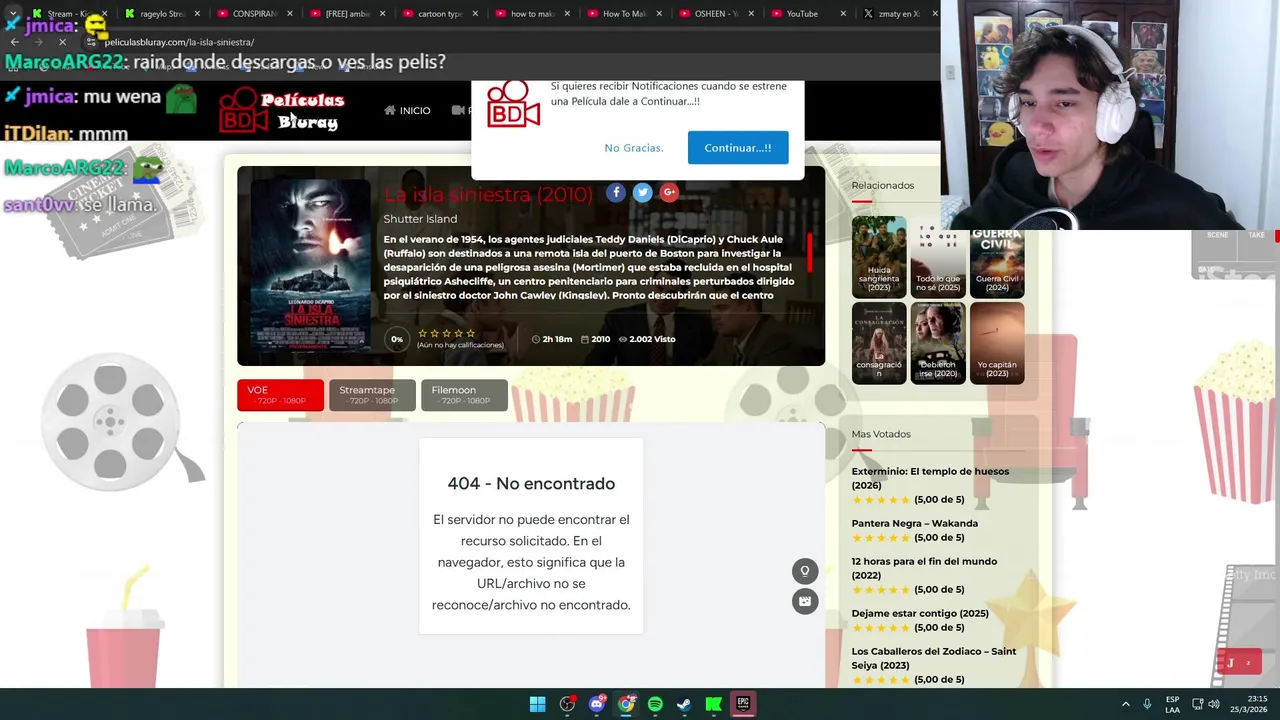Open Chrome tab search dropdown
The image size is (1280, 720).
click(13, 14)
